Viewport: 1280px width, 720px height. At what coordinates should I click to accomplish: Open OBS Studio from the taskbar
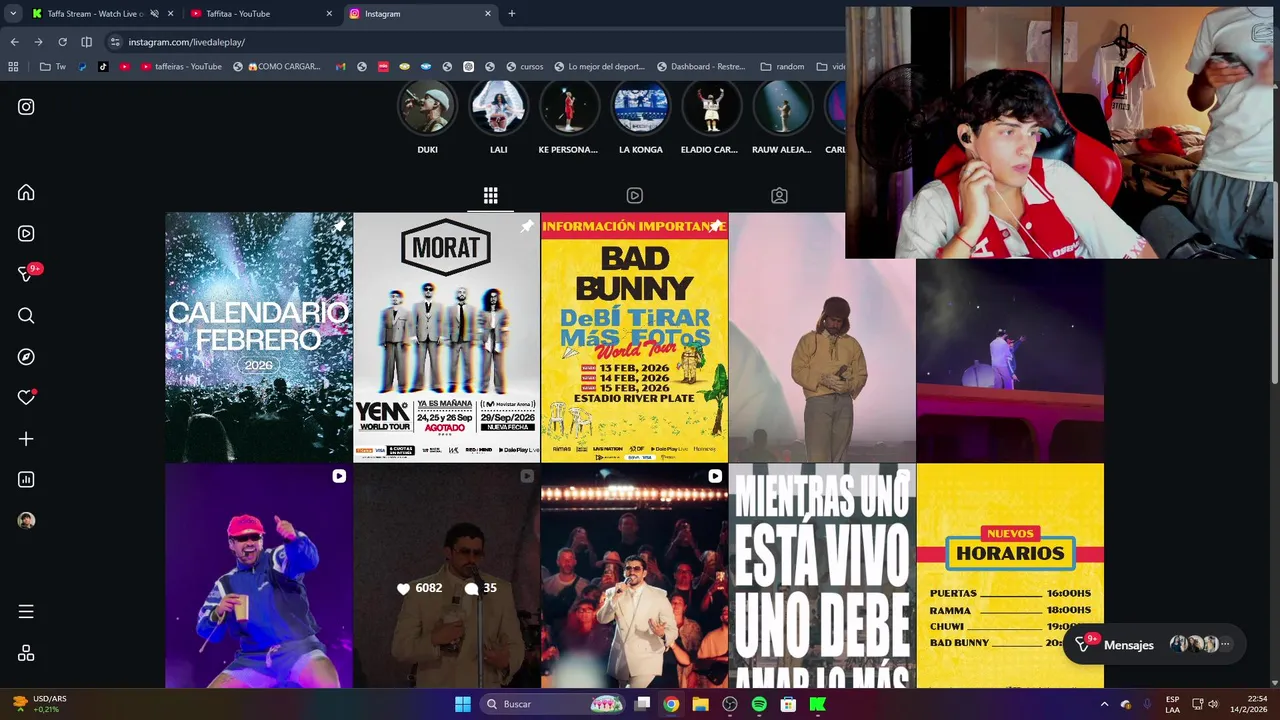(x=730, y=704)
